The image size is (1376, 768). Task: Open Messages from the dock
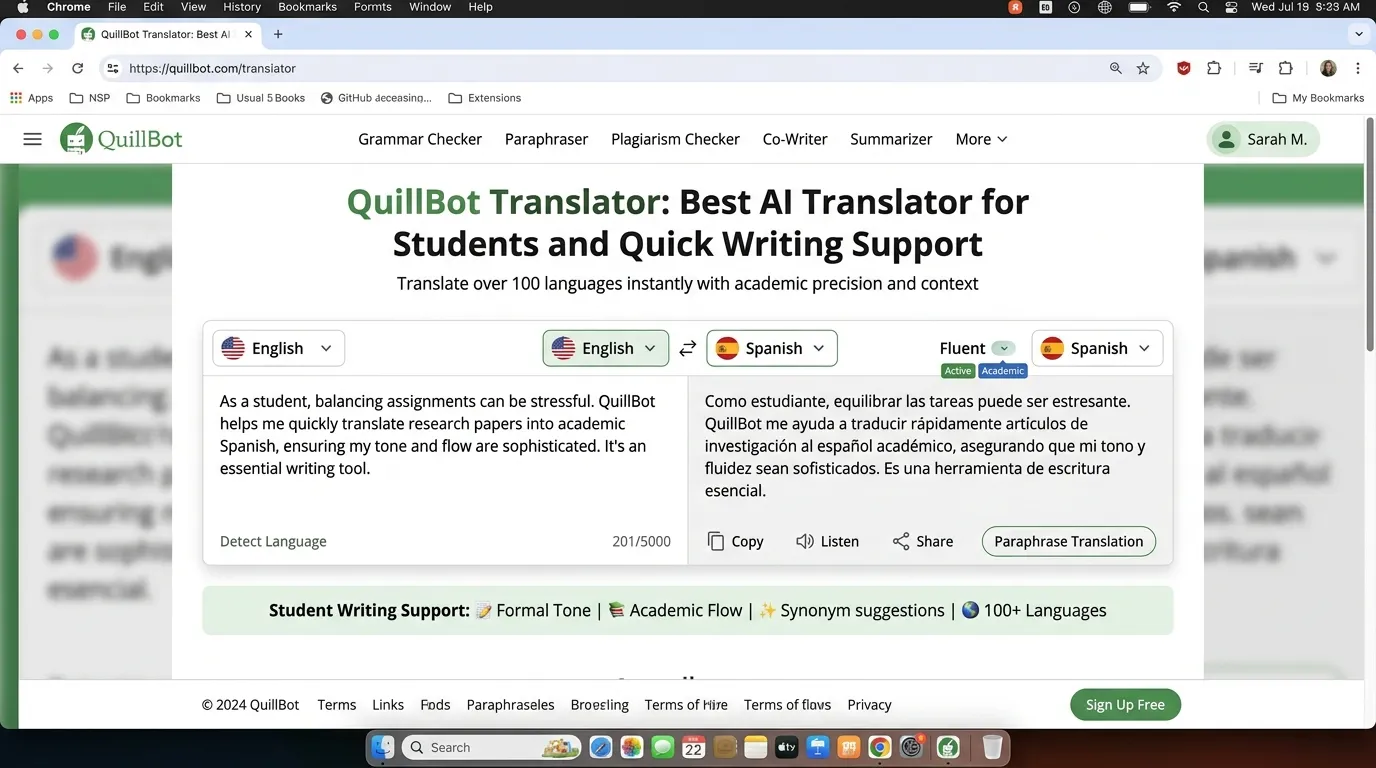tap(663, 747)
